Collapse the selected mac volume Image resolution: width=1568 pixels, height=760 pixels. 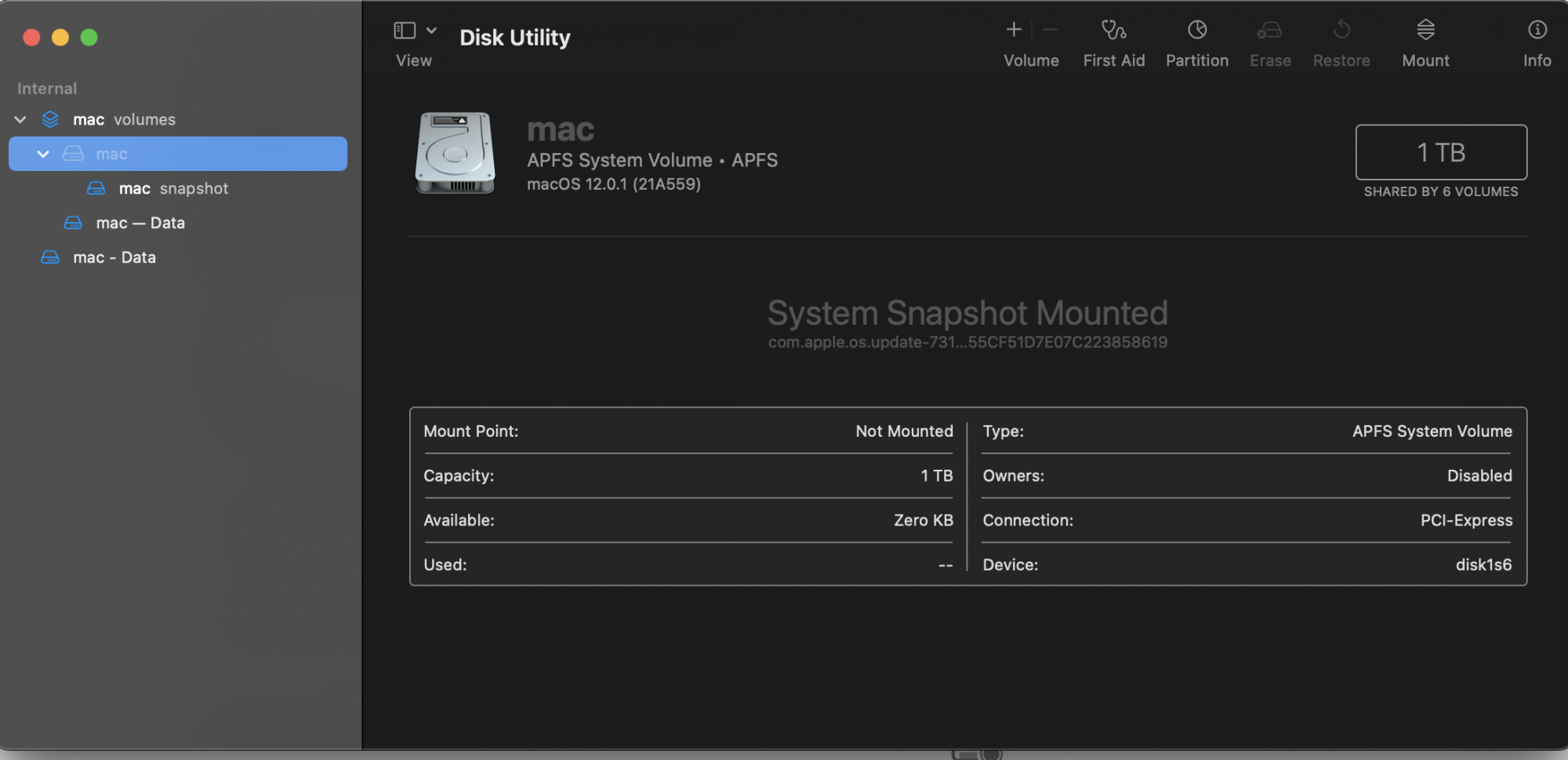43,154
